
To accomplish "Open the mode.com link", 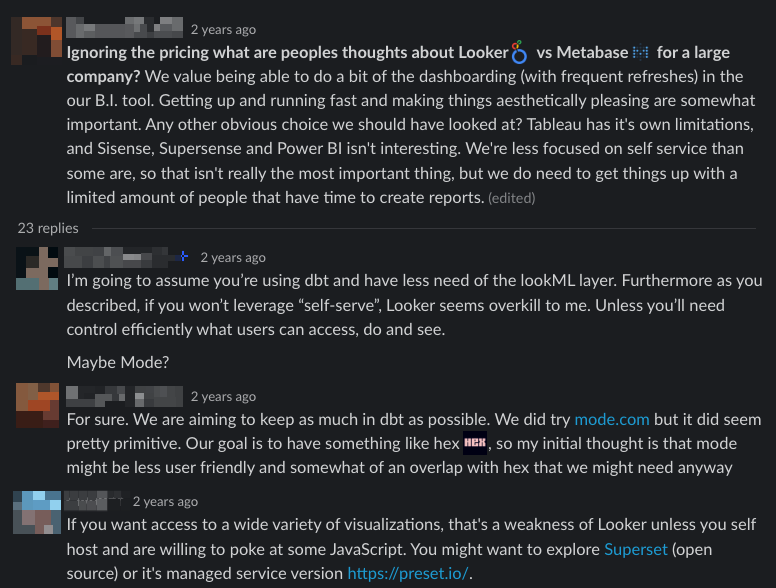I will 612,420.
